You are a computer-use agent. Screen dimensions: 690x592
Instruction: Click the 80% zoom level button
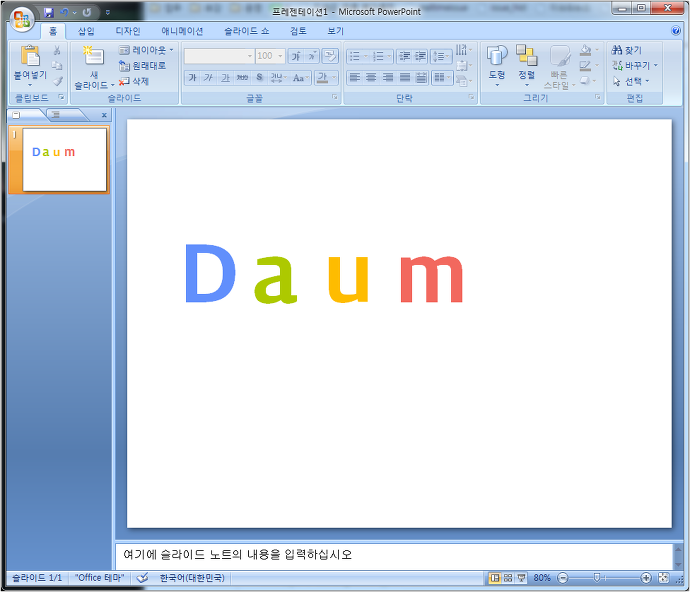pyautogui.click(x=542, y=578)
